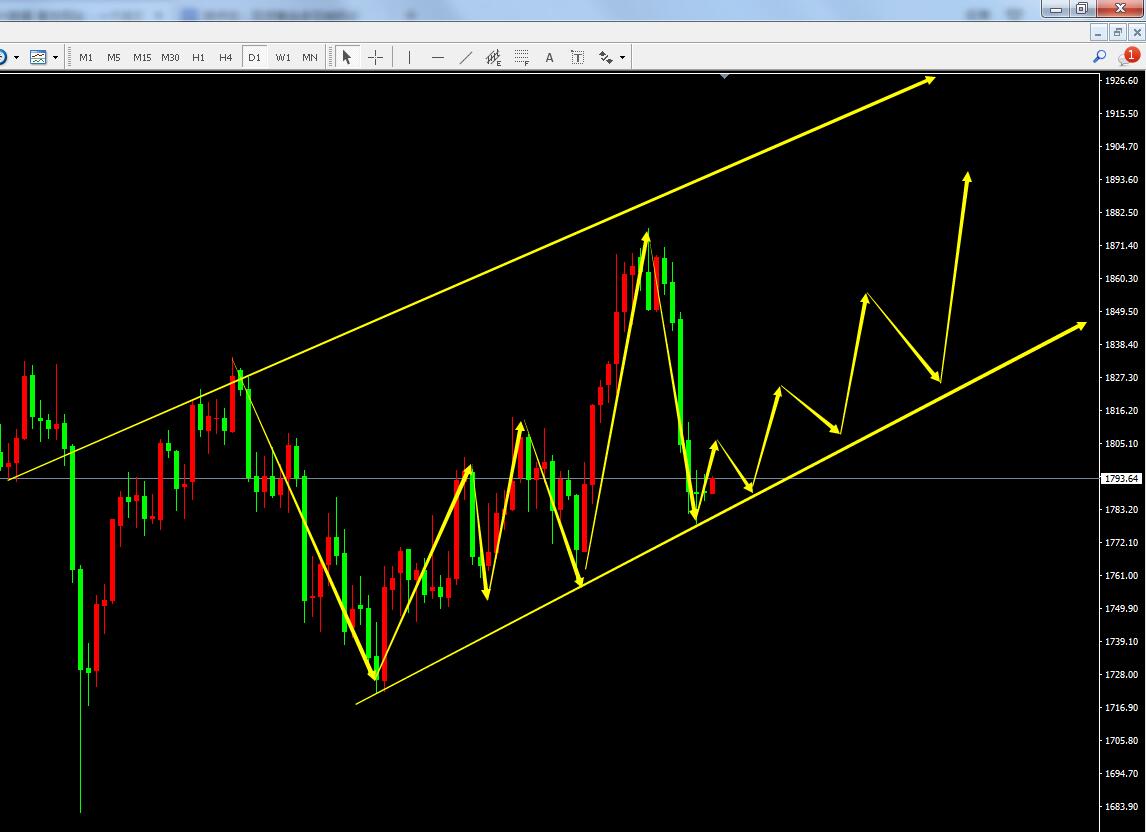Image resolution: width=1146 pixels, height=832 pixels.
Task: Switch chart to M1 timeframe
Action: (x=86, y=57)
